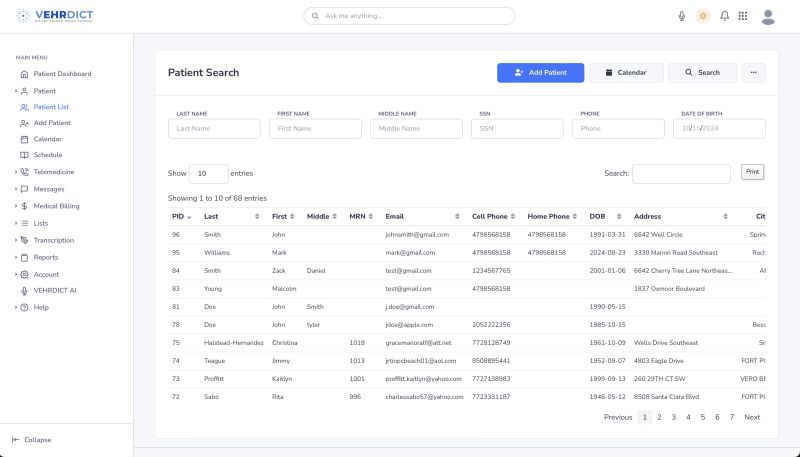Open VEHRDICT AI menu item
Image resolution: width=800 pixels, height=457 pixels.
[55, 291]
